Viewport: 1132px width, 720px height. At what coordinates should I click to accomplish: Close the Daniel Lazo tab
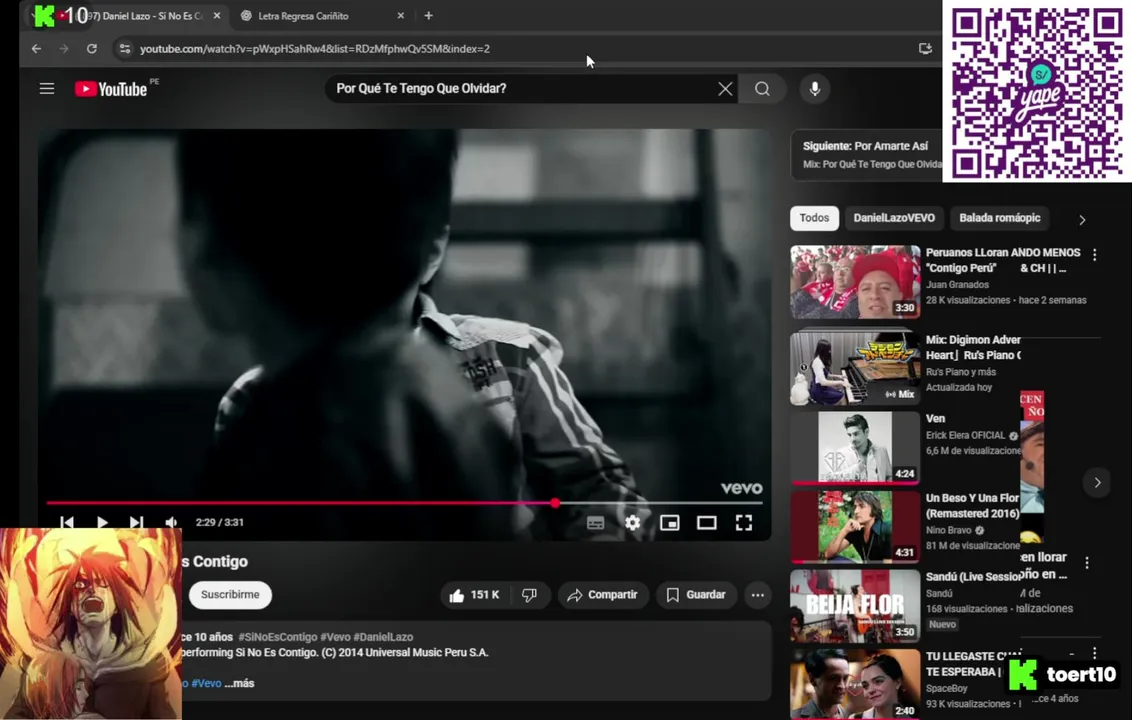click(x=217, y=15)
